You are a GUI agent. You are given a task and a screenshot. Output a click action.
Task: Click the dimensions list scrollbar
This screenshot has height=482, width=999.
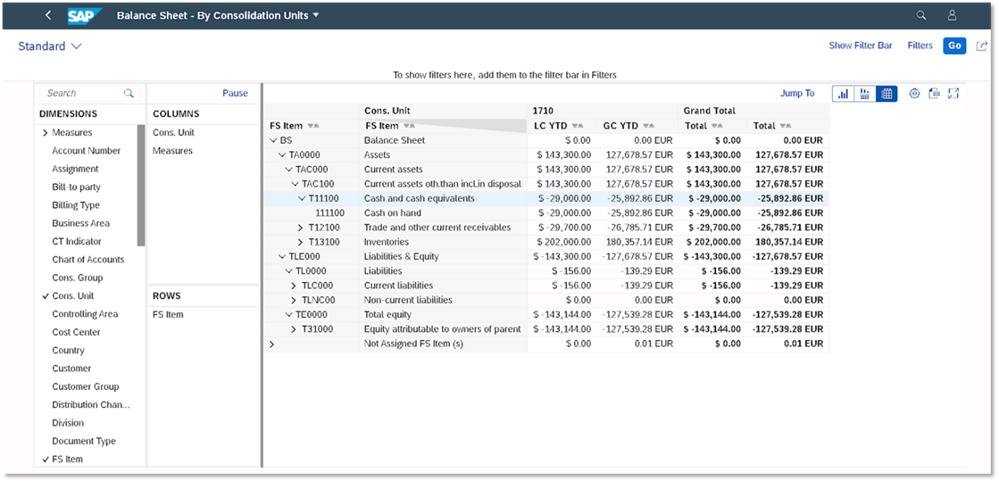pyautogui.click(x=141, y=185)
